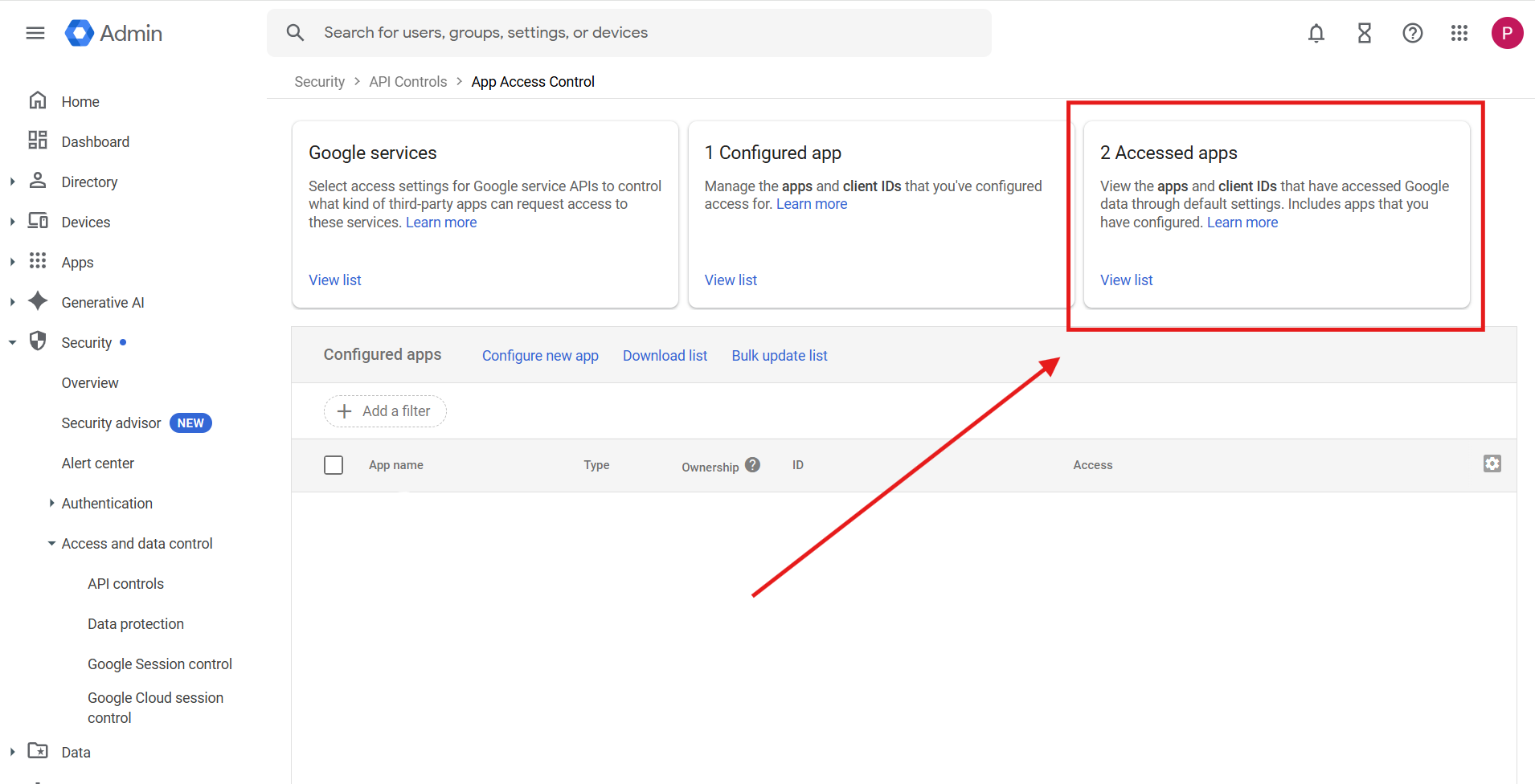Open table column settings gear icon

[x=1492, y=463]
